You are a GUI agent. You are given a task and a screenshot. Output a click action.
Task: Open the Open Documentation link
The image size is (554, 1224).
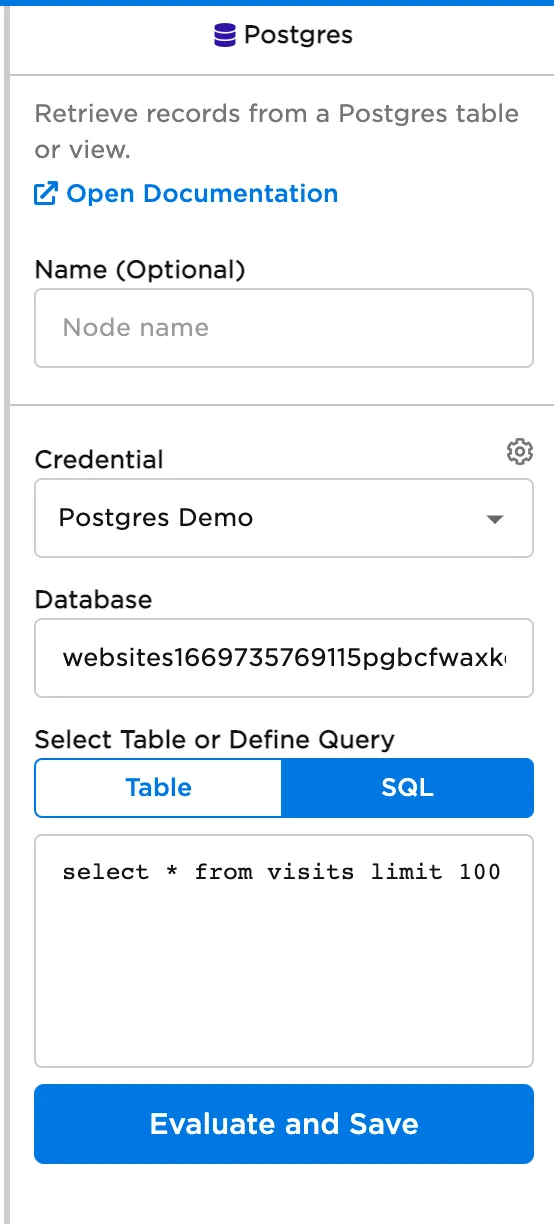[x=186, y=193]
